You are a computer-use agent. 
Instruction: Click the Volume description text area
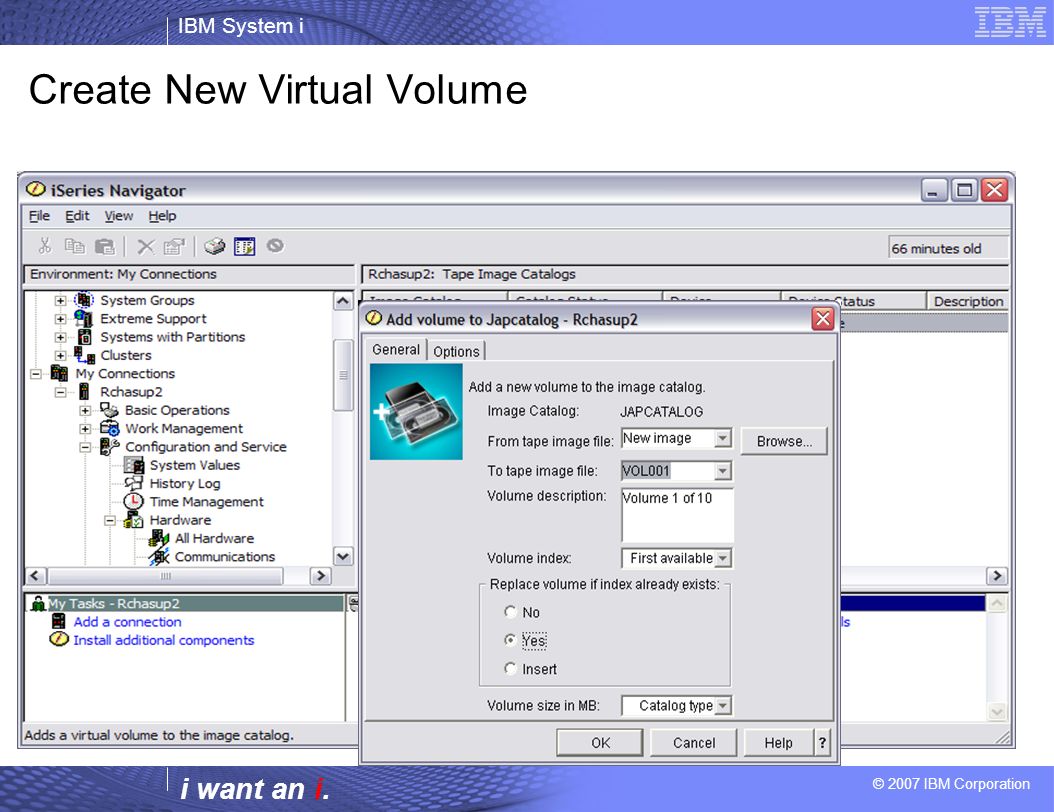(x=677, y=516)
